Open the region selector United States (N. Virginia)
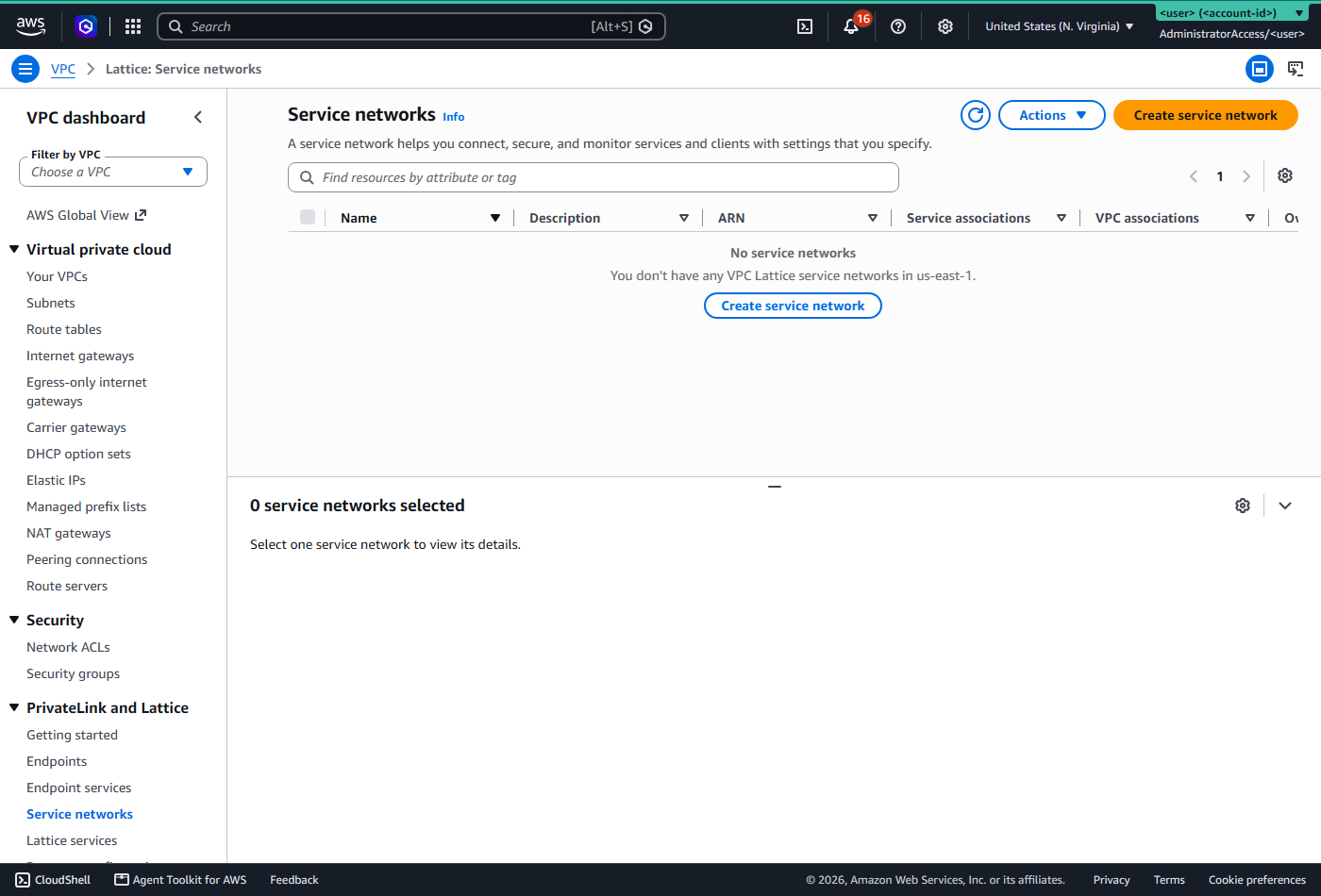The height and width of the screenshot is (896, 1321). (1060, 26)
